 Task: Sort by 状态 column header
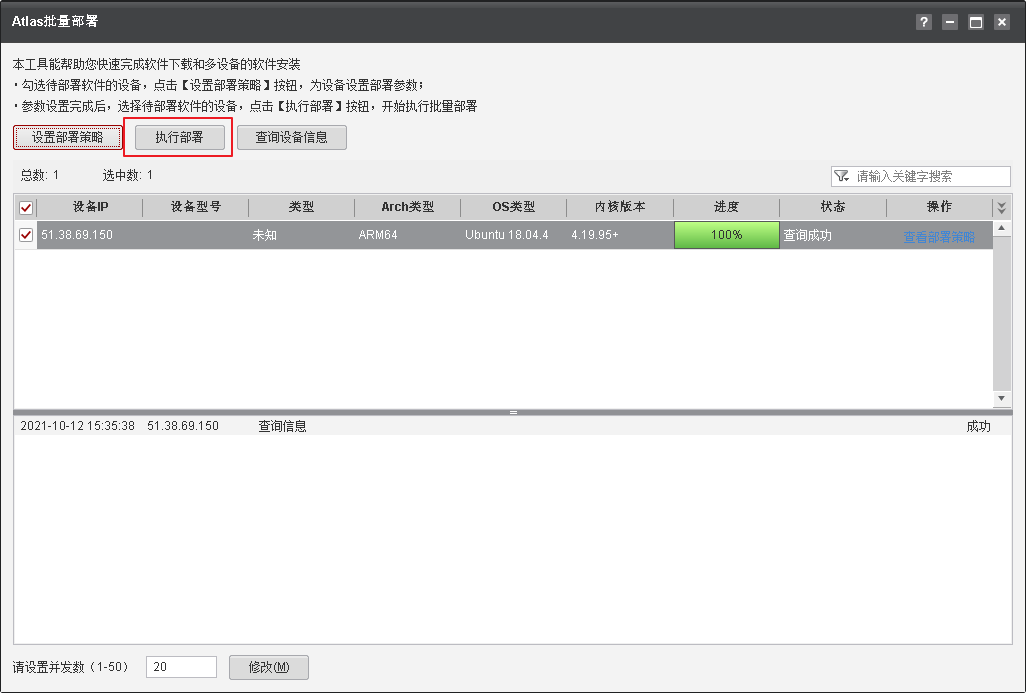point(833,207)
